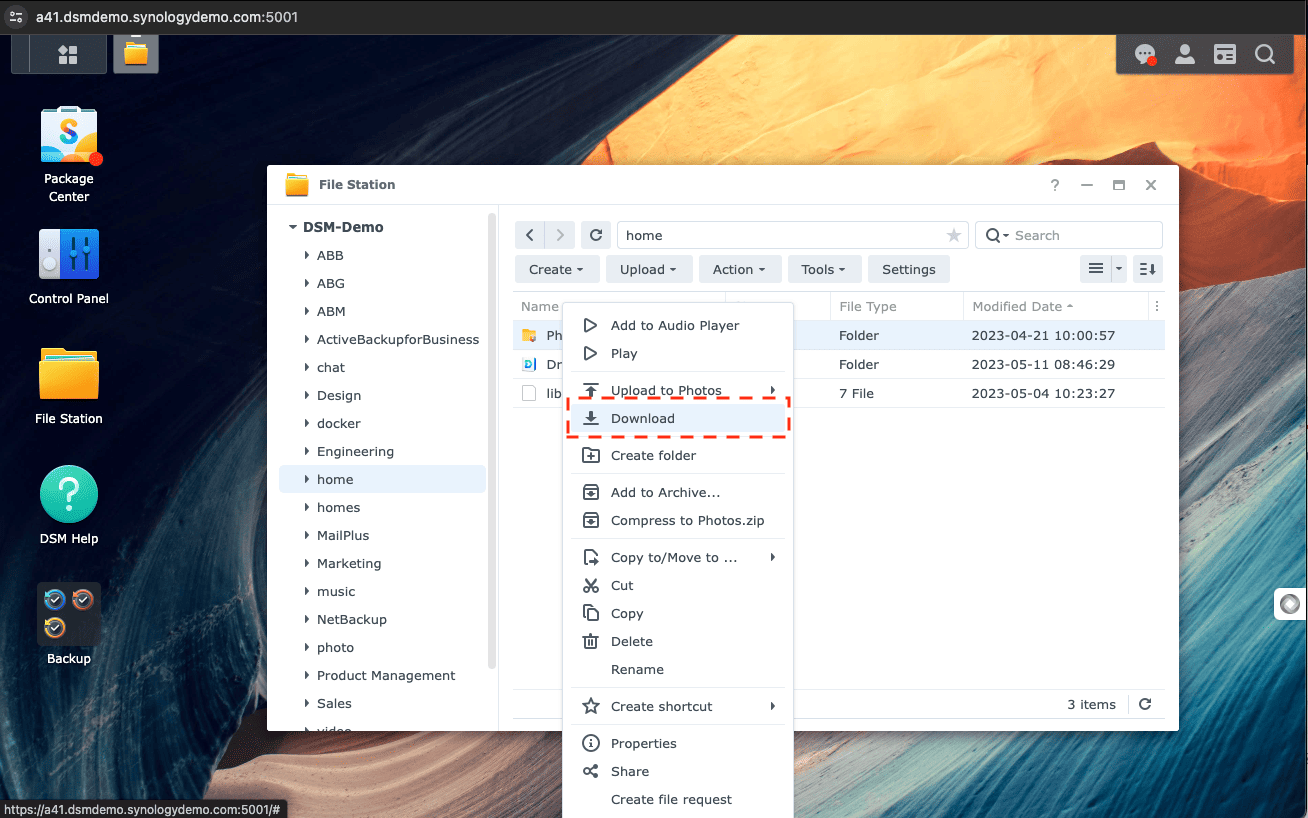Click the folder tree scrollbar
The height and width of the screenshot is (818, 1308).
[x=492, y=440]
